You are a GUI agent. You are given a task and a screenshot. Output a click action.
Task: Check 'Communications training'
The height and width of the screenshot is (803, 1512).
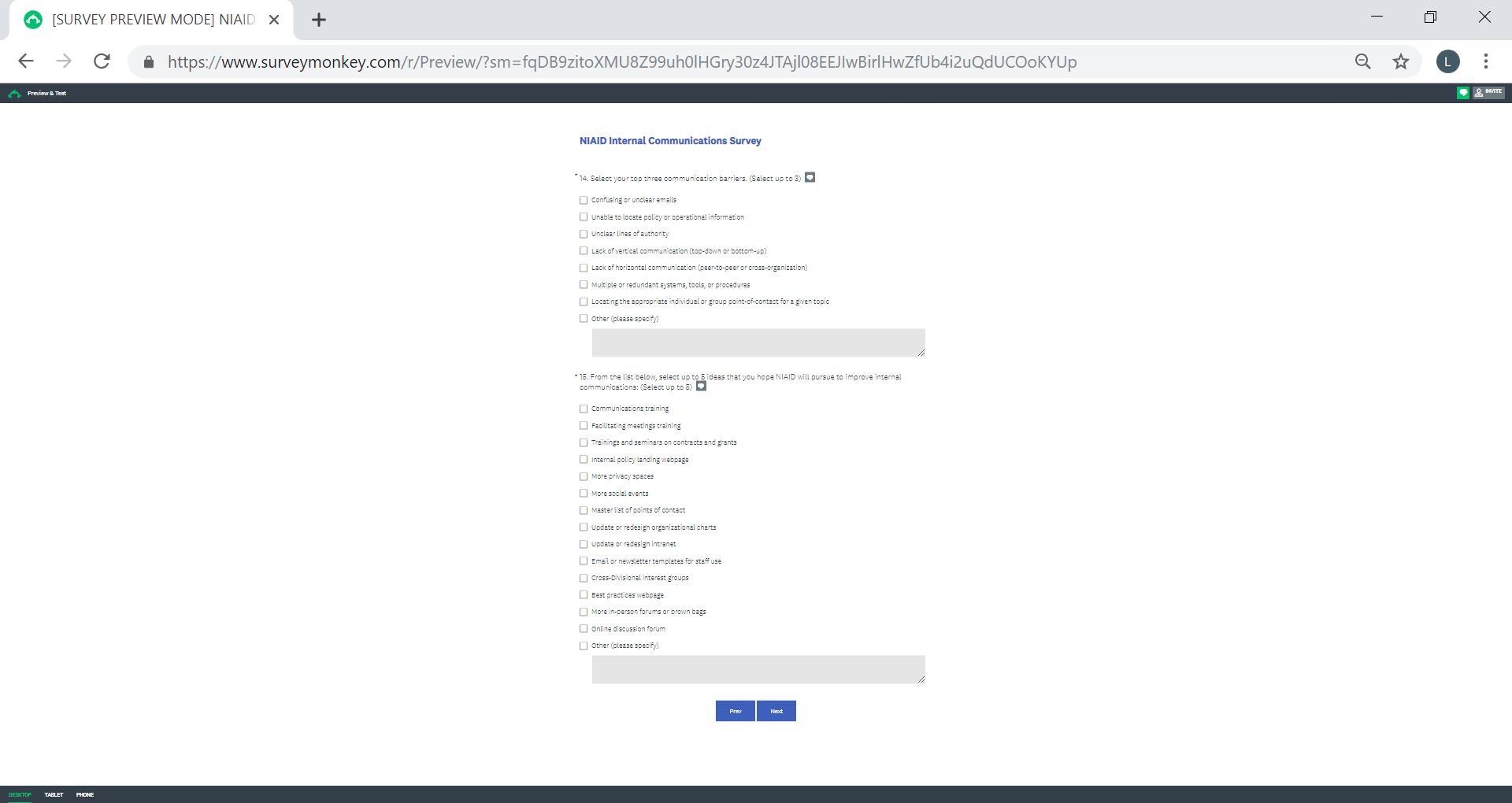pyautogui.click(x=584, y=409)
